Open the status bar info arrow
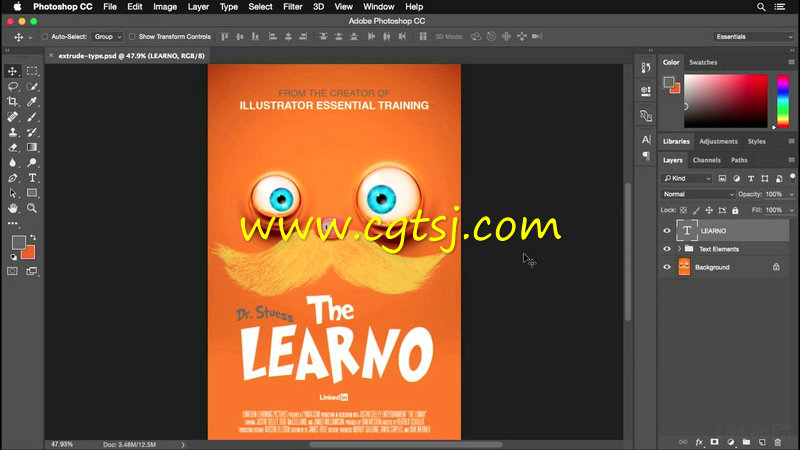The height and width of the screenshot is (450, 800). (x=183, y=445)
